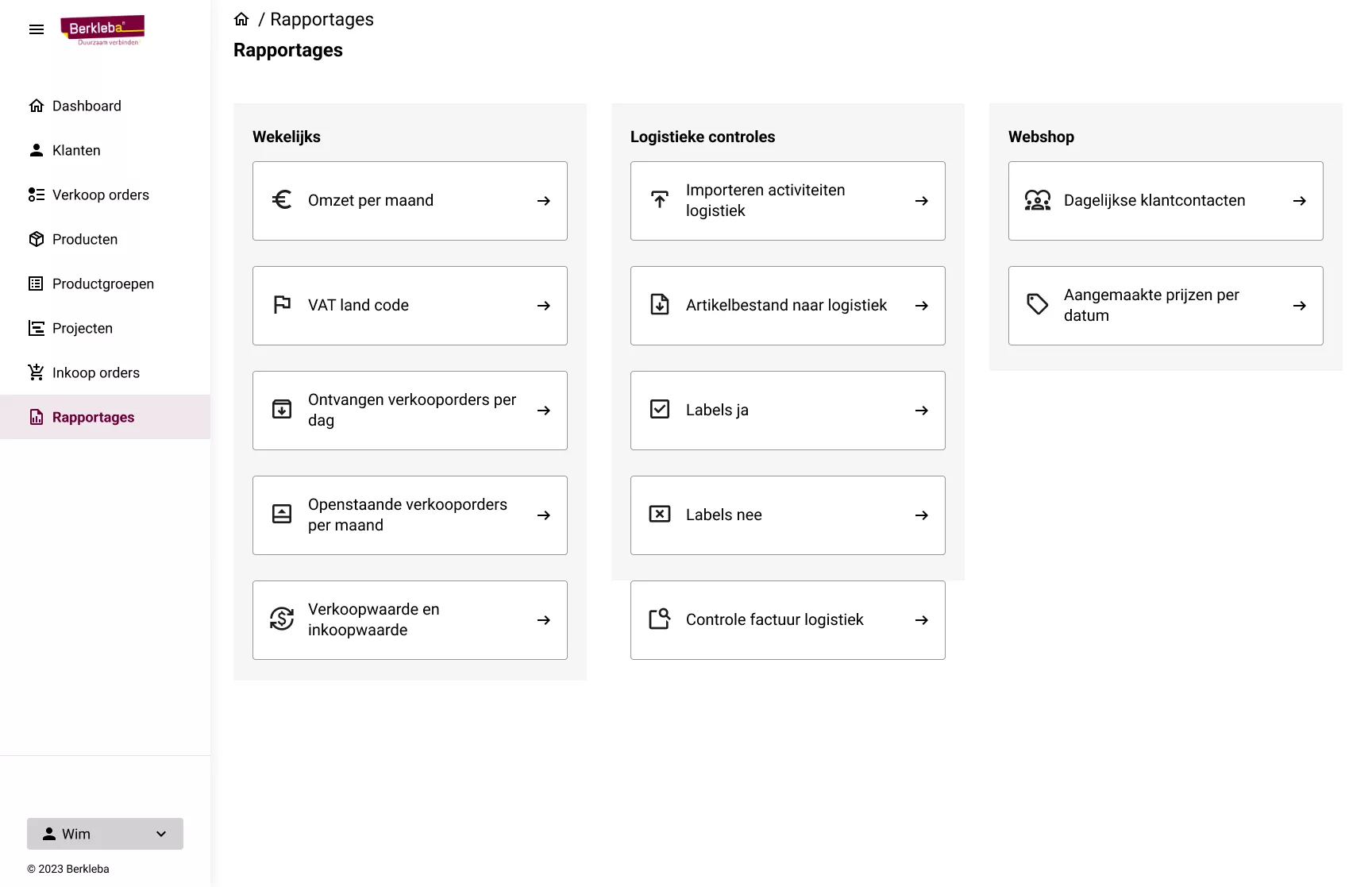Click the Wekelijks section heading

coord(287,137)
